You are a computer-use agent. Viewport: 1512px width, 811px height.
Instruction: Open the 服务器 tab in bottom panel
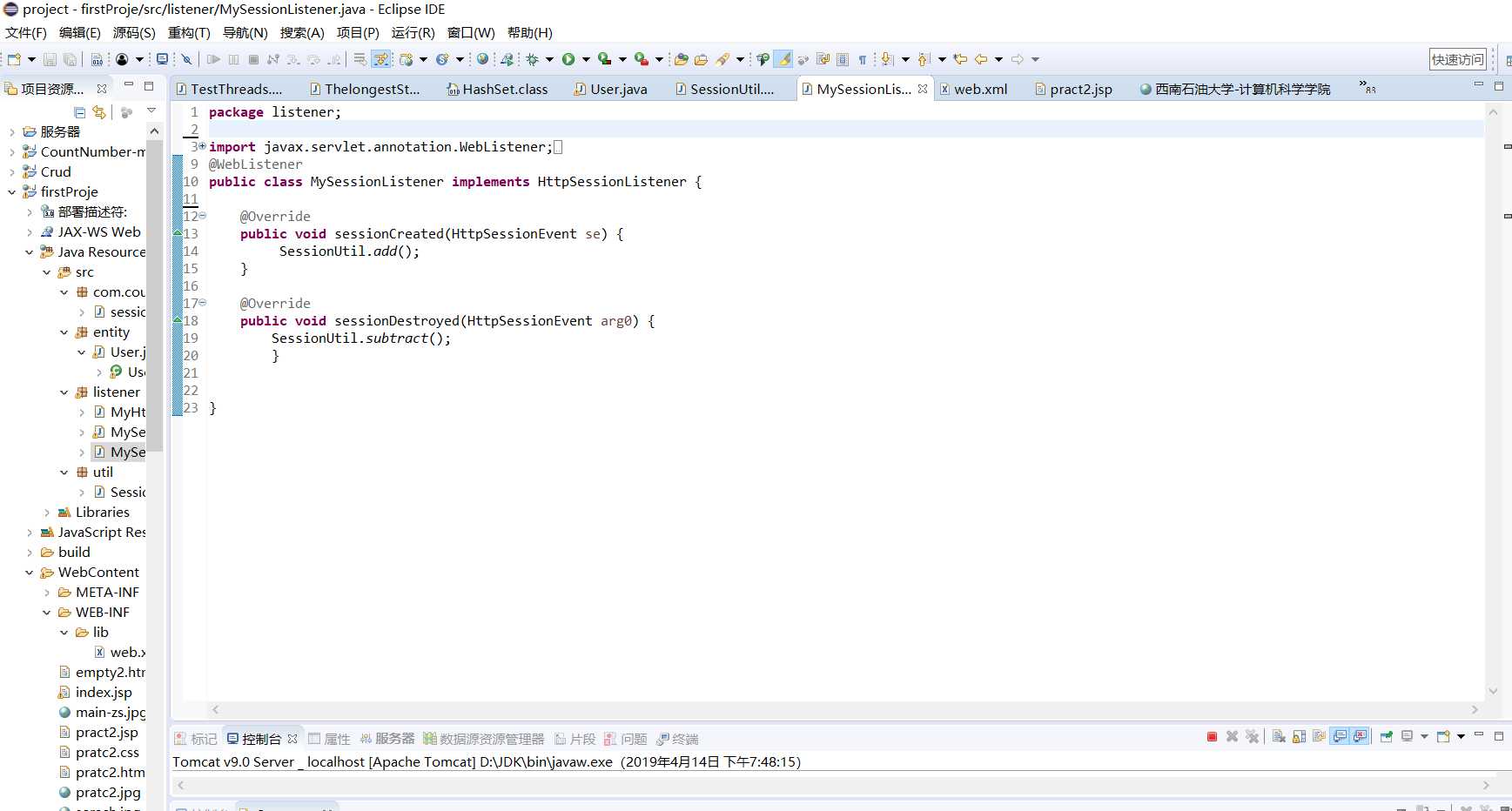point(387,738)
